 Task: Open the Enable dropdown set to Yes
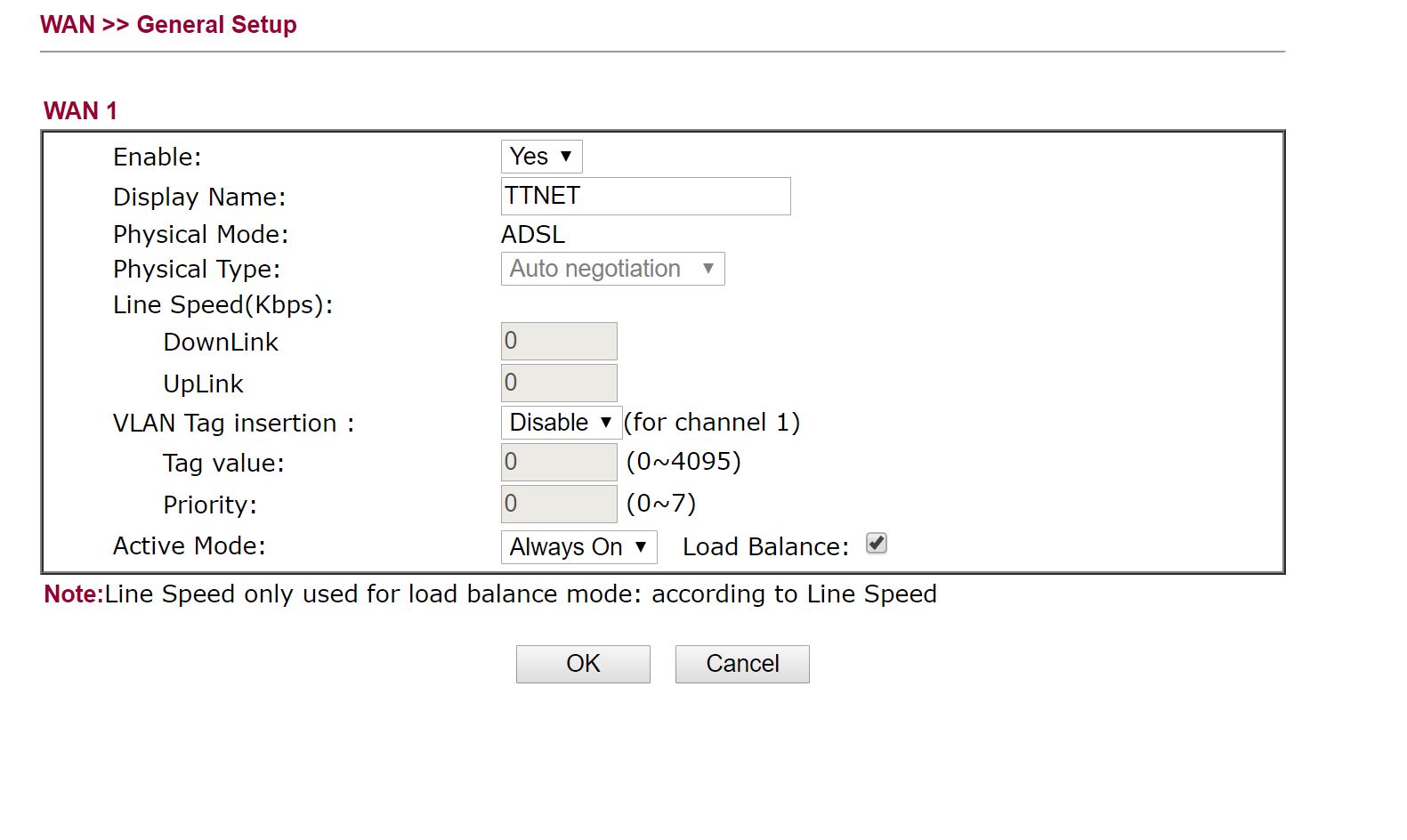541,157
